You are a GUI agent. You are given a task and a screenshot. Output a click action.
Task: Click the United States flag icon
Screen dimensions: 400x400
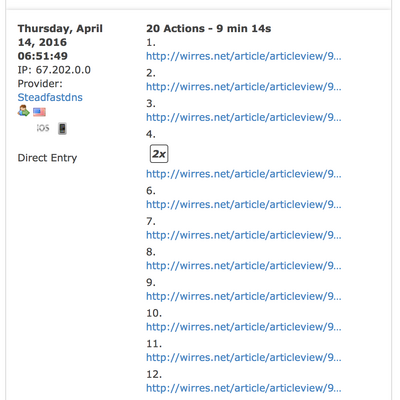pos(39,112)
